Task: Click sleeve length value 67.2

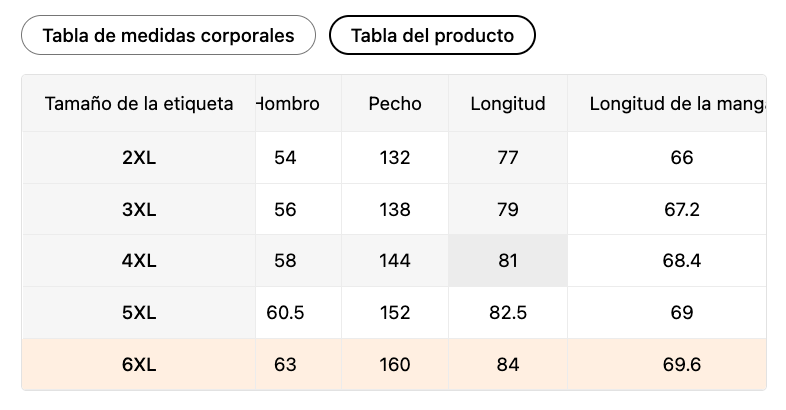Action: coord(683,209)
